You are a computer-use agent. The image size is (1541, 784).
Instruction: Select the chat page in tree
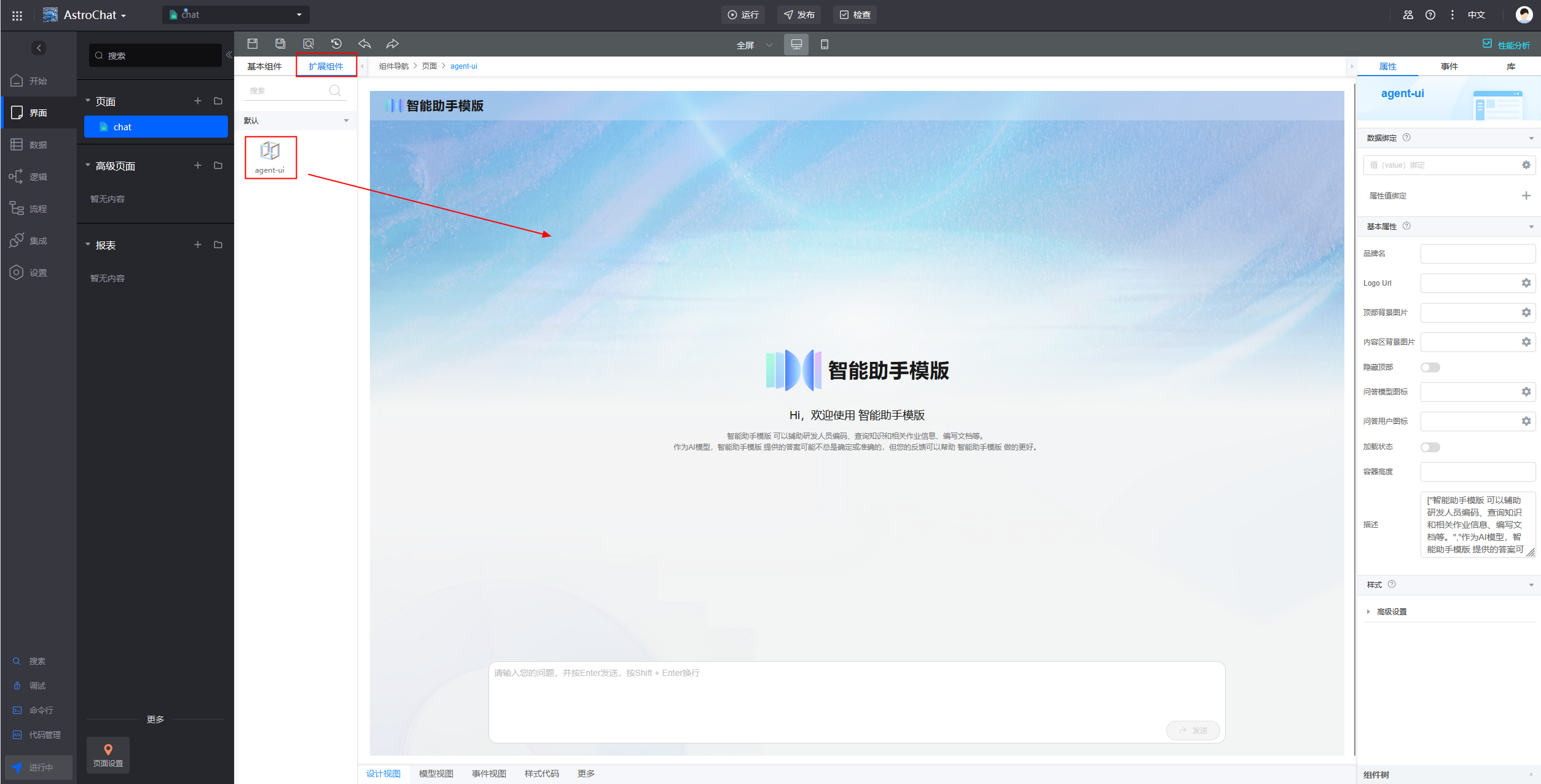coord(156,127)
